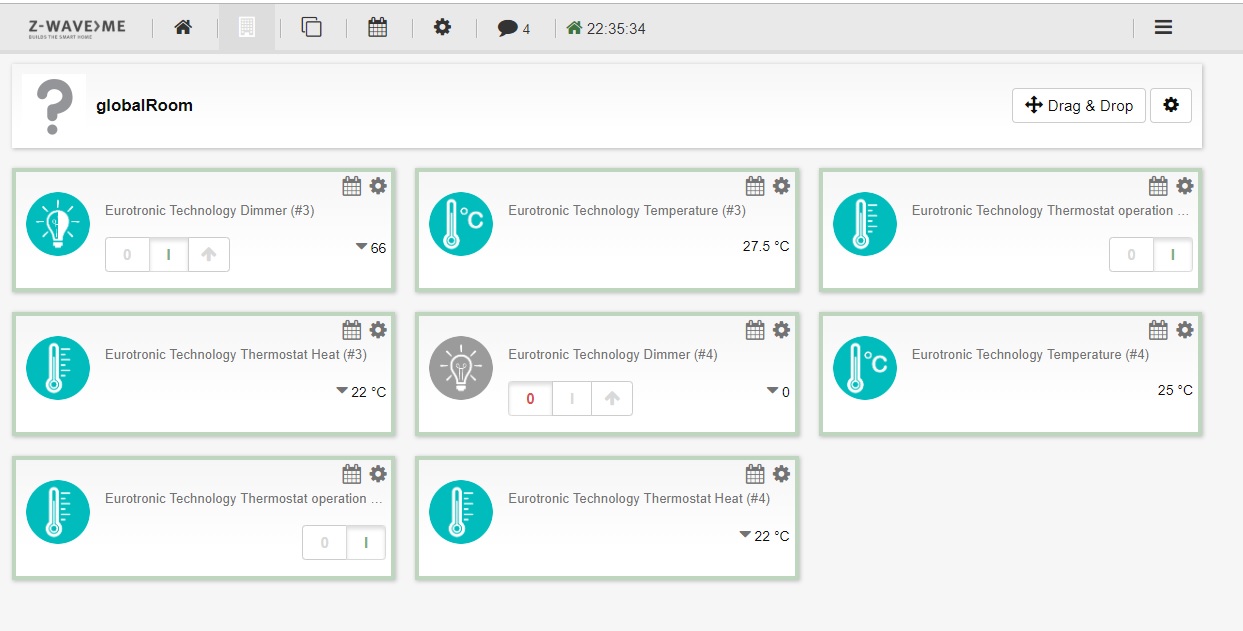
Task: Open the rooms building icon
Action: (x=246, y=28)
